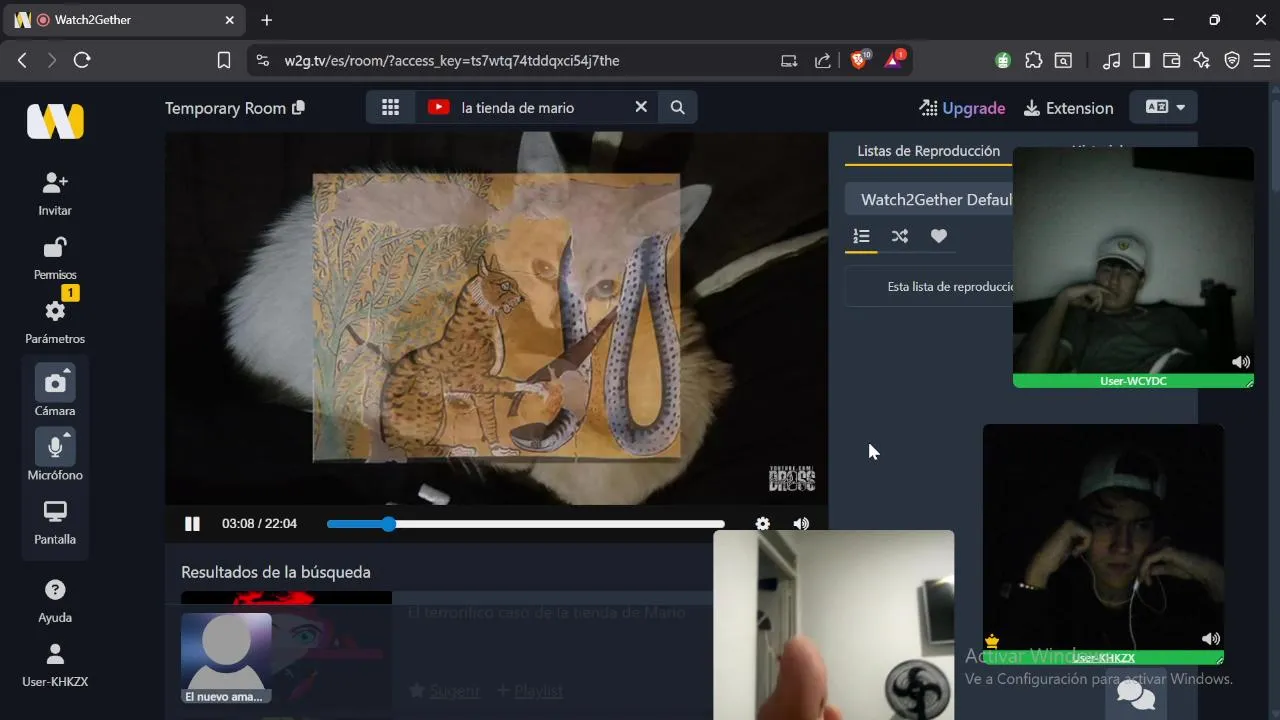Open the Extensions puzzle menu
The image size is (1280, 720).
pyautogui.click(x=1034, y=60)
